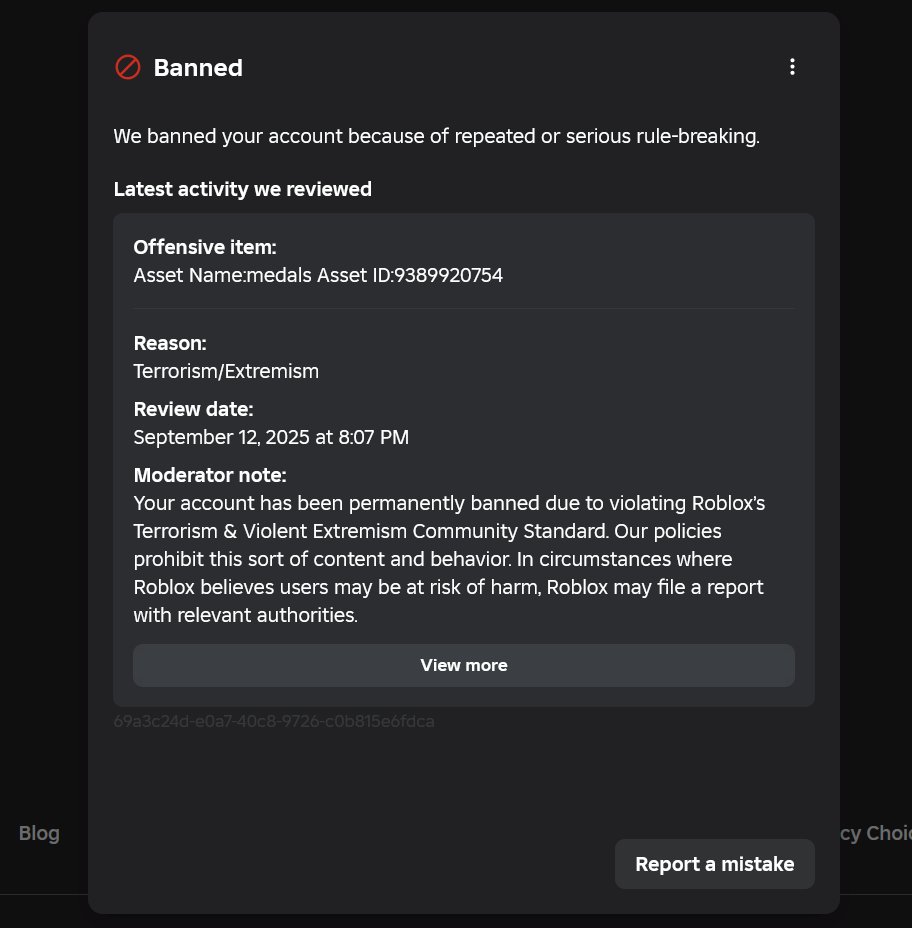Click the Moderator note paragraph text
This screenshot has width=912, height=928.
(450, 558)
